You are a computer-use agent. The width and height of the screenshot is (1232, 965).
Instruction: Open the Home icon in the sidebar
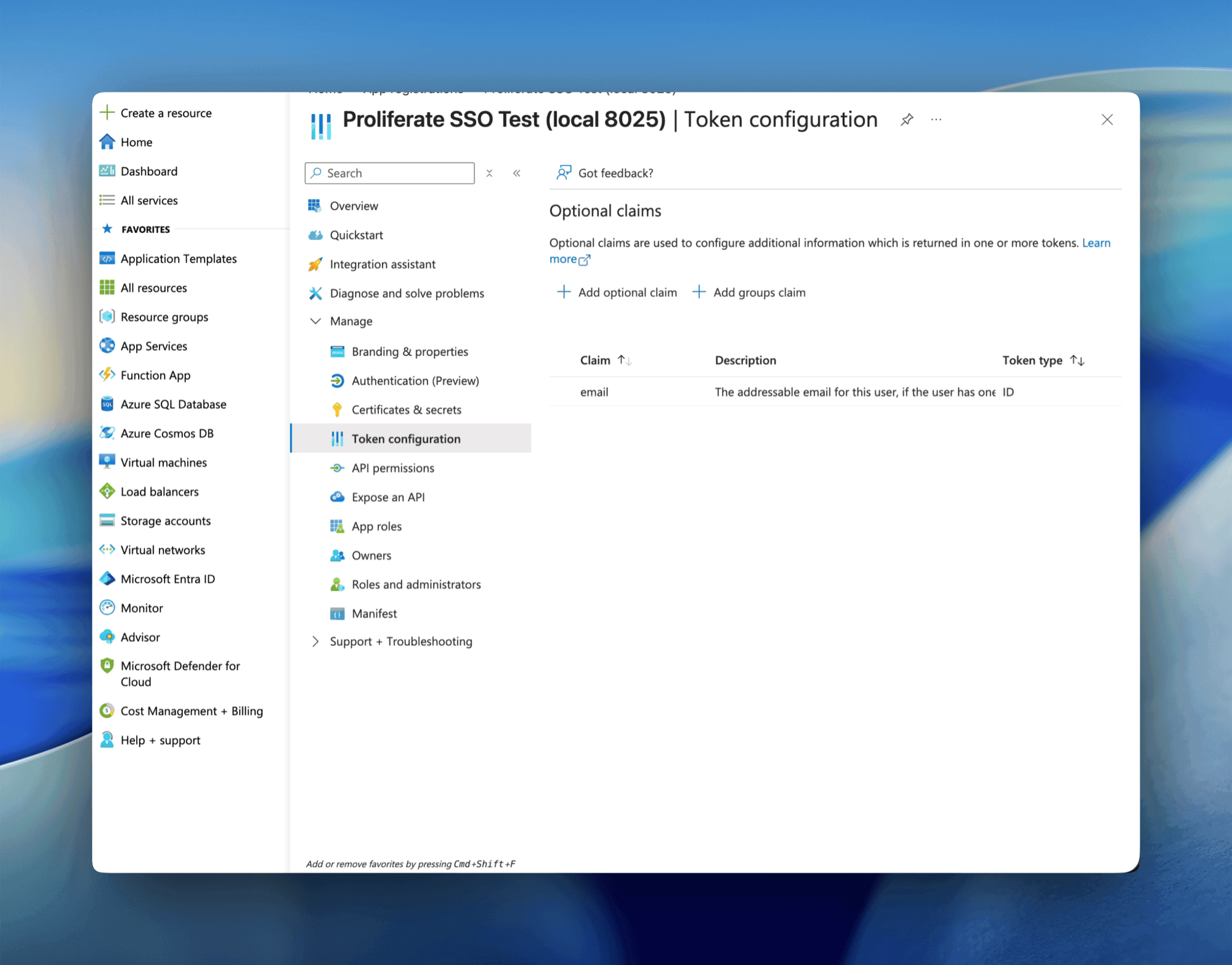107,142
